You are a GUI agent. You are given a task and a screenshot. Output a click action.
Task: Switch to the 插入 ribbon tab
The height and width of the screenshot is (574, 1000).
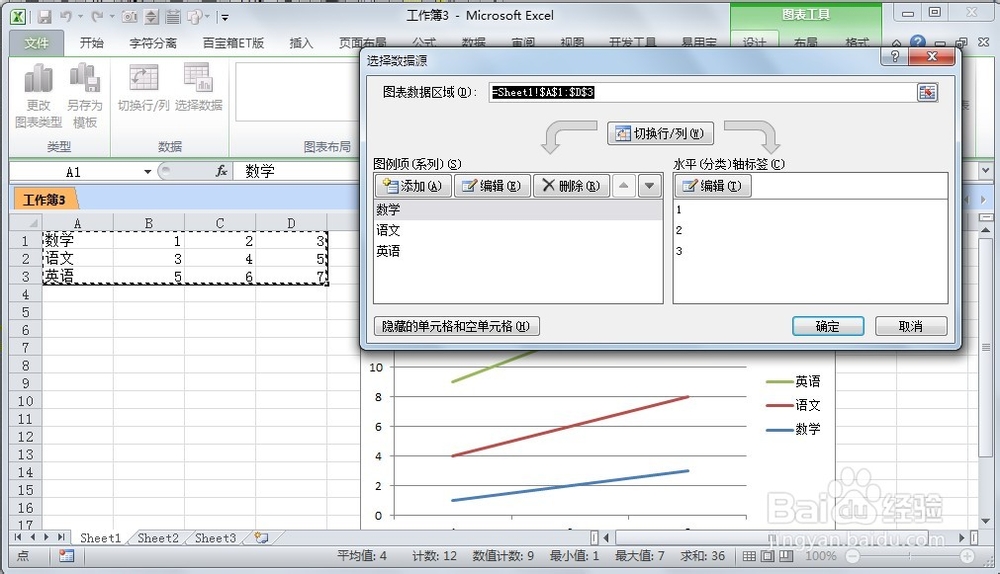pyautogui.click(x=301, y=43)
